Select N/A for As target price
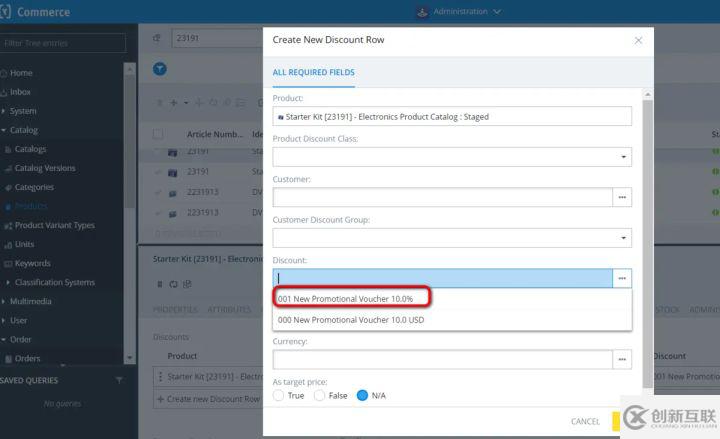 pos(362,395)
